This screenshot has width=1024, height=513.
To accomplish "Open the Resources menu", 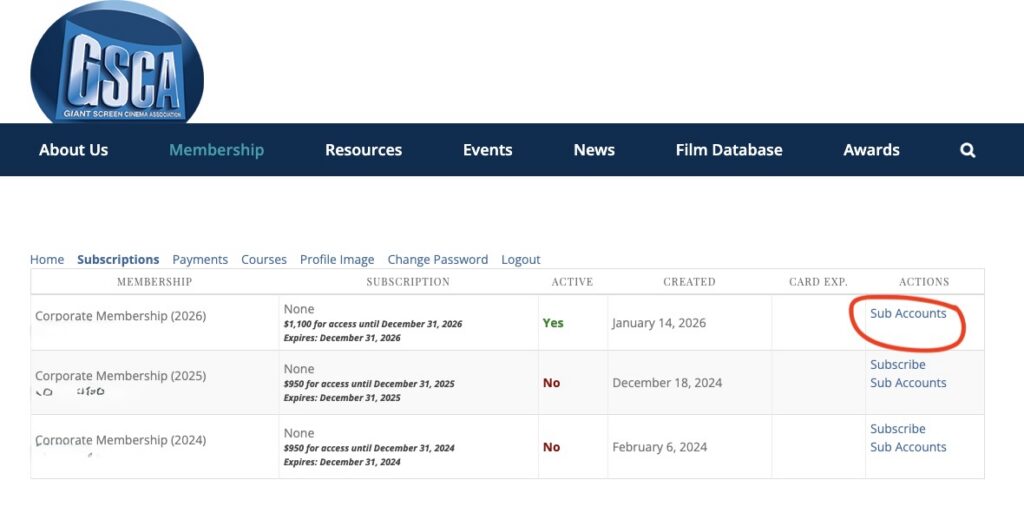I will 363,150.
